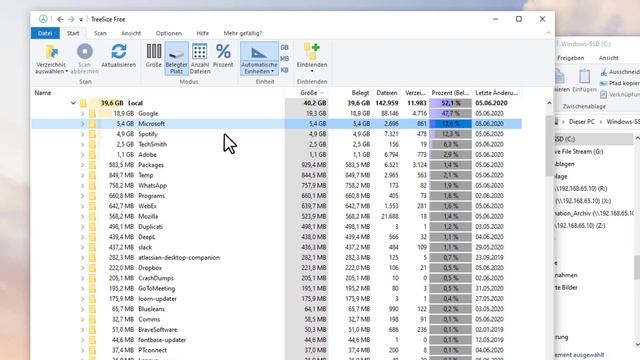Expand the TechSmith folder node
Image resolution: width=640 pixels, height=360 pixels.
(82, 144)
